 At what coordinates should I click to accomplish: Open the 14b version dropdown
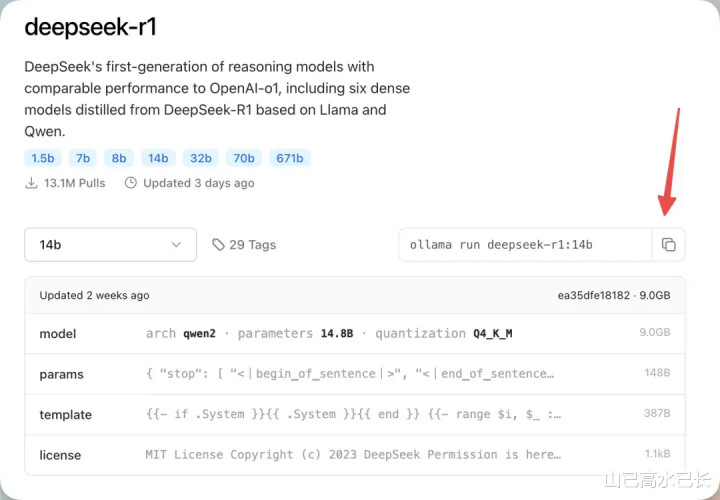[111, 245]
